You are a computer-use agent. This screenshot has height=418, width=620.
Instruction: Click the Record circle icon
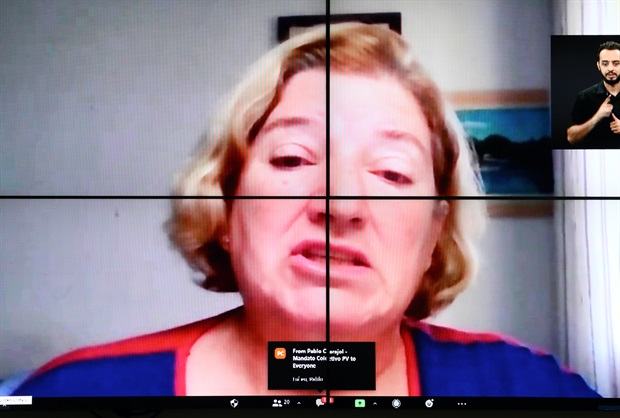(x=396, y=403)
